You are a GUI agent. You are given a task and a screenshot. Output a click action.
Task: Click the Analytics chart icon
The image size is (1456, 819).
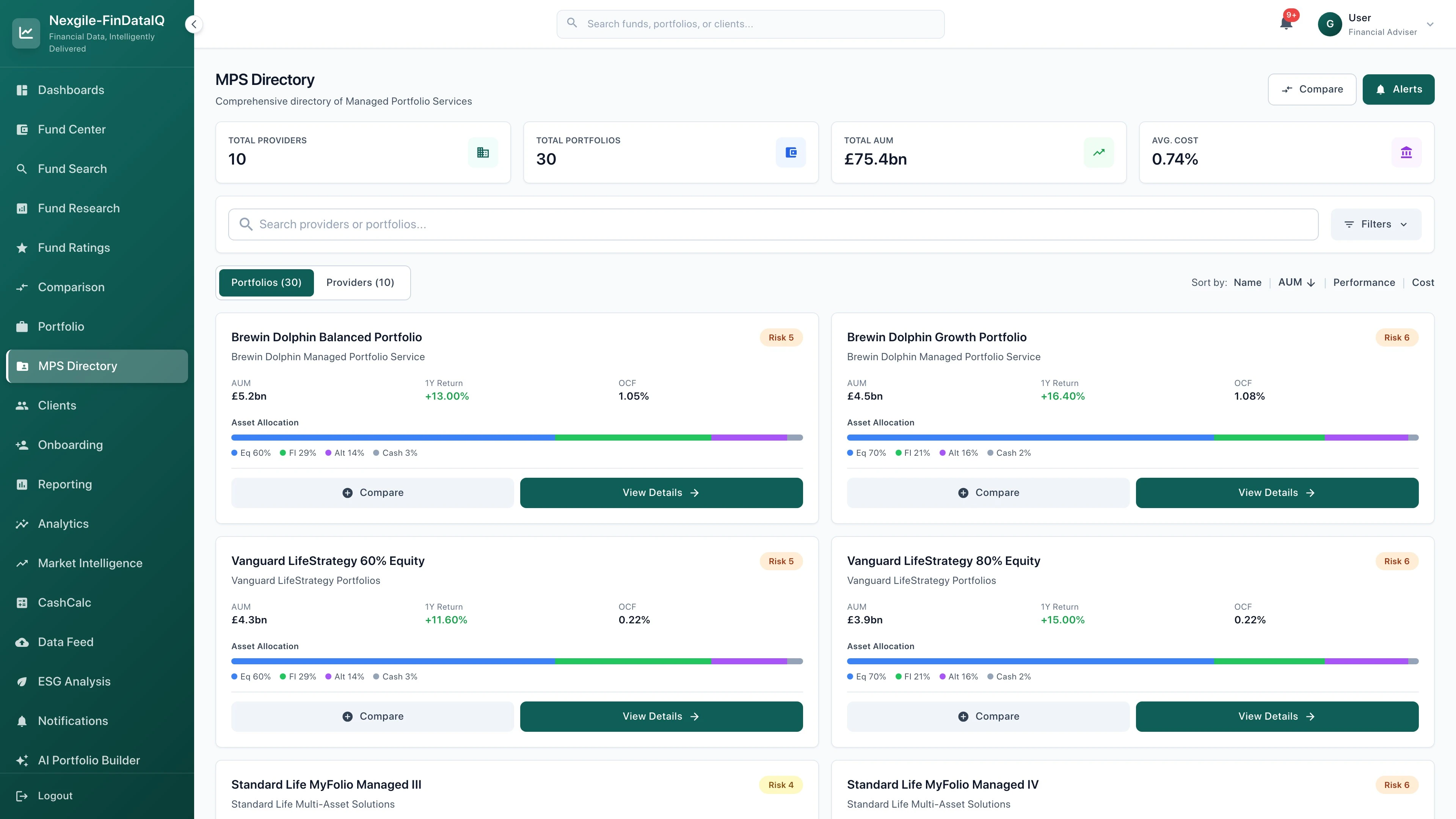tap(22, 523)
